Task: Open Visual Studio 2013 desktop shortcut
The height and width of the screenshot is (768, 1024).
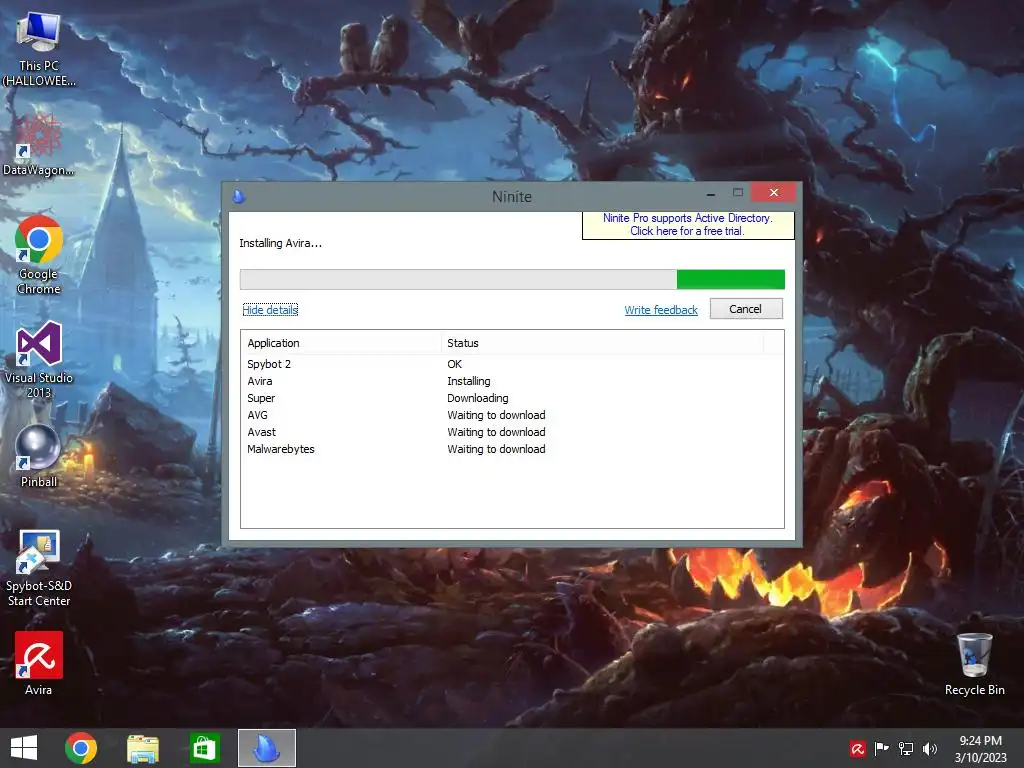Action: (39, 359)
